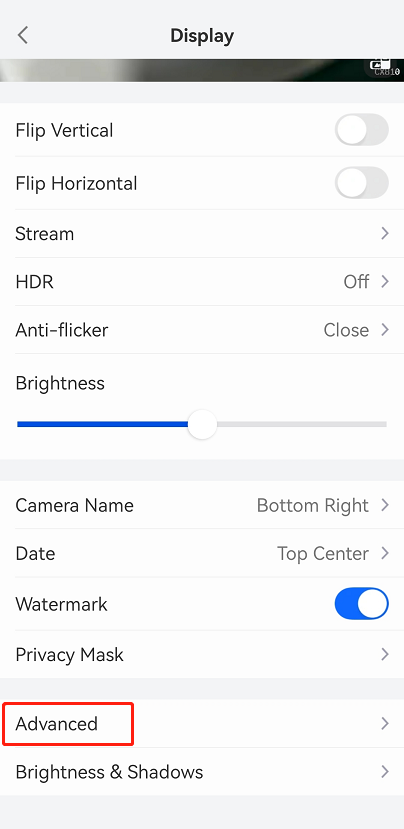
Task: Change HDR Off value
Action: [356, 281]
